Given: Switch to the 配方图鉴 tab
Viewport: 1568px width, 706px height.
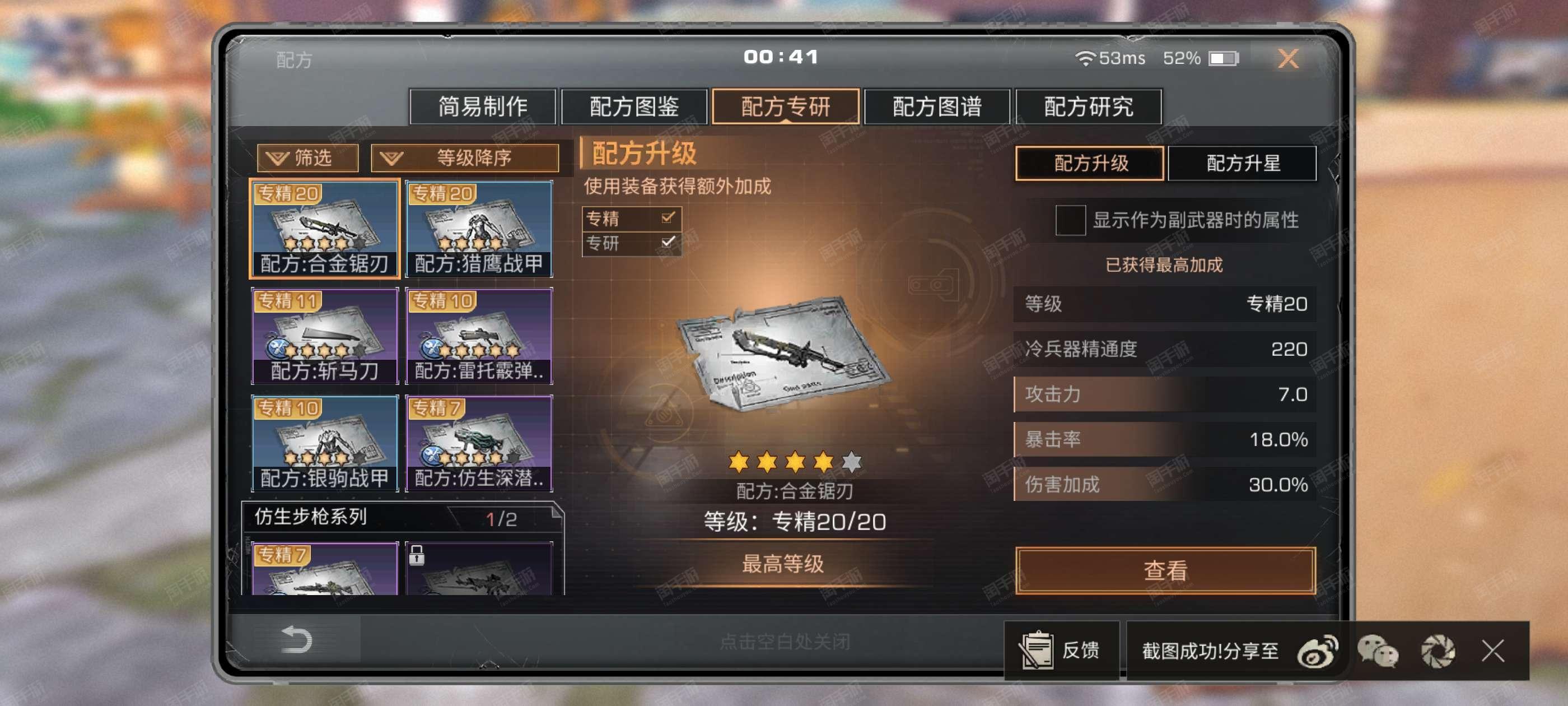Looking at the screenshot, I should tap(634, 106).
